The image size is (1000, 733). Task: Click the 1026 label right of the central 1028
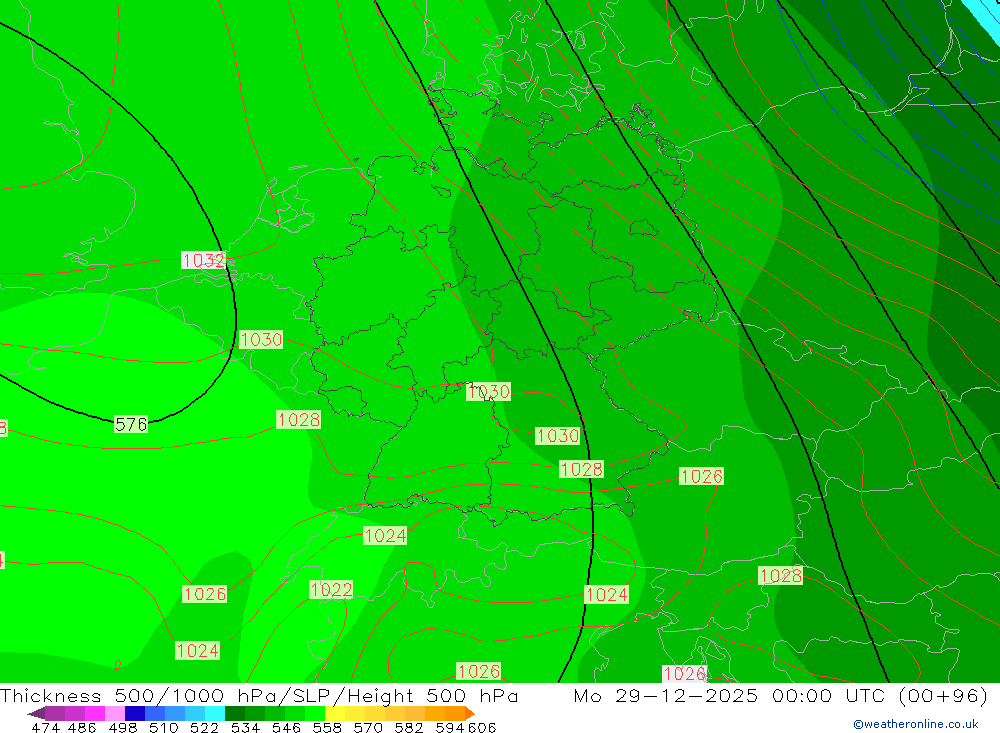pyautogui.click(x=701, y=477)
